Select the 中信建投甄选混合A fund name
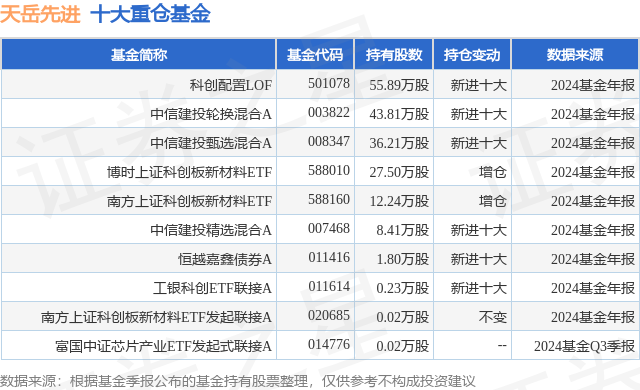Viewport: 640px width, 390px height. point(211,143)
